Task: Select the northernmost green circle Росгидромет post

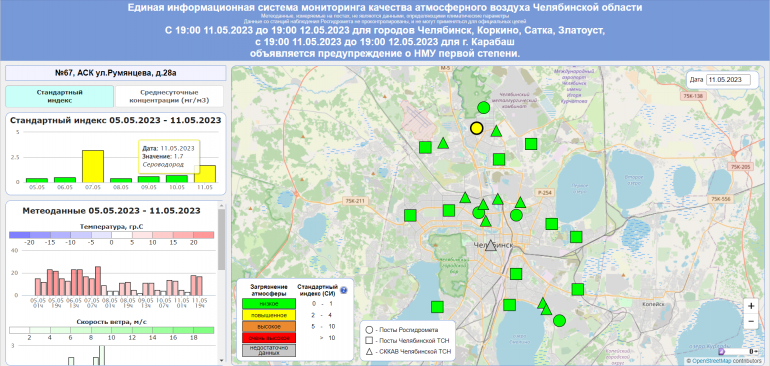Action: [483, 108]
